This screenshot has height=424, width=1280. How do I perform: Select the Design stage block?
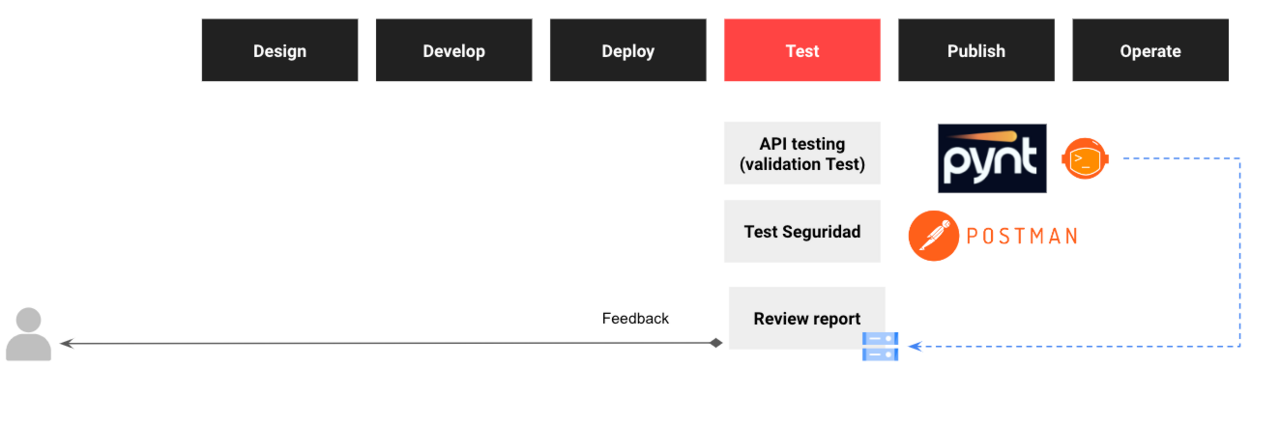(x=280, y=50)
